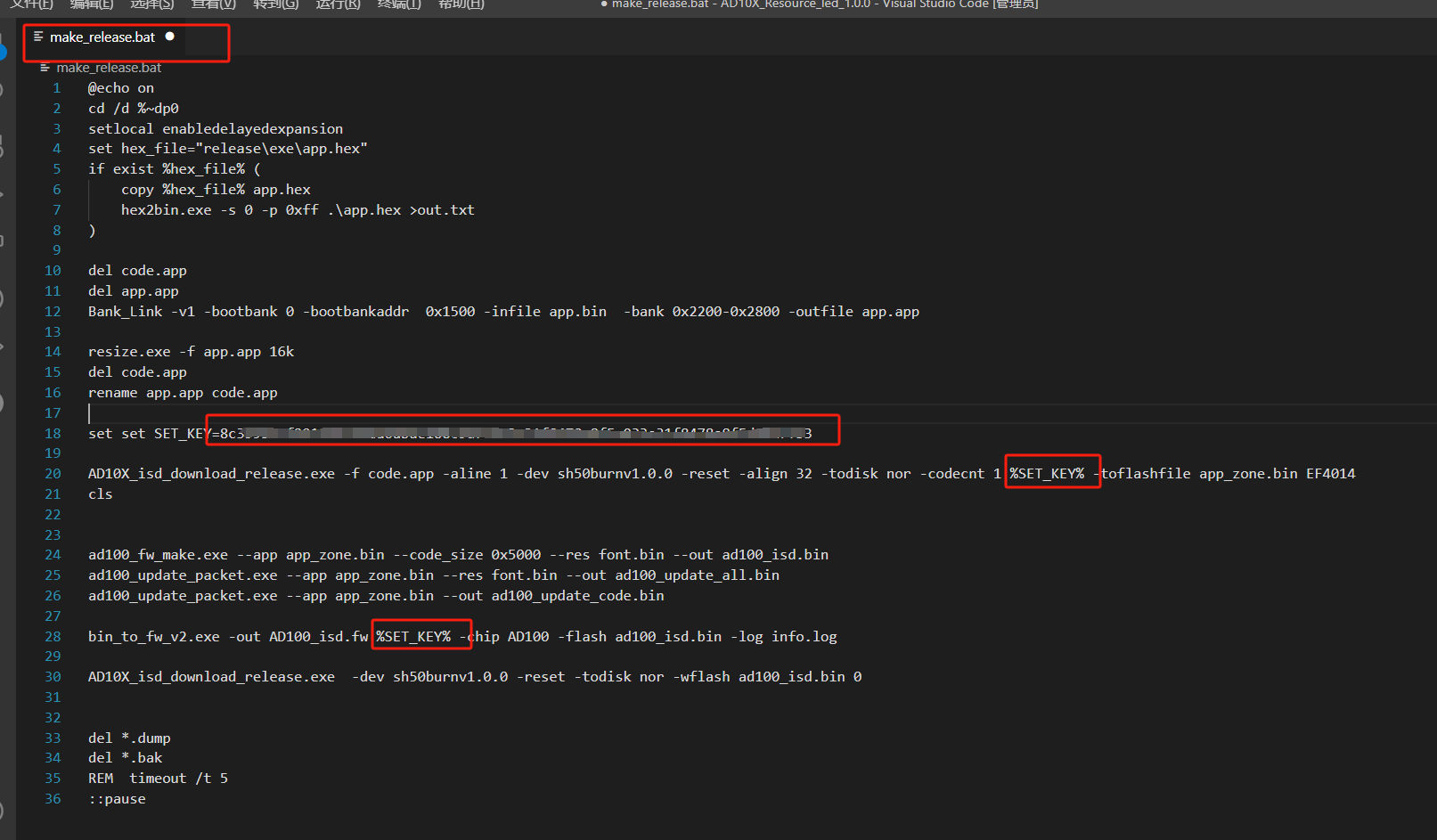Click 'bin_to_fw_v2.exe' command text
This screenshot has width=1437, height=840.
[154, 637]
